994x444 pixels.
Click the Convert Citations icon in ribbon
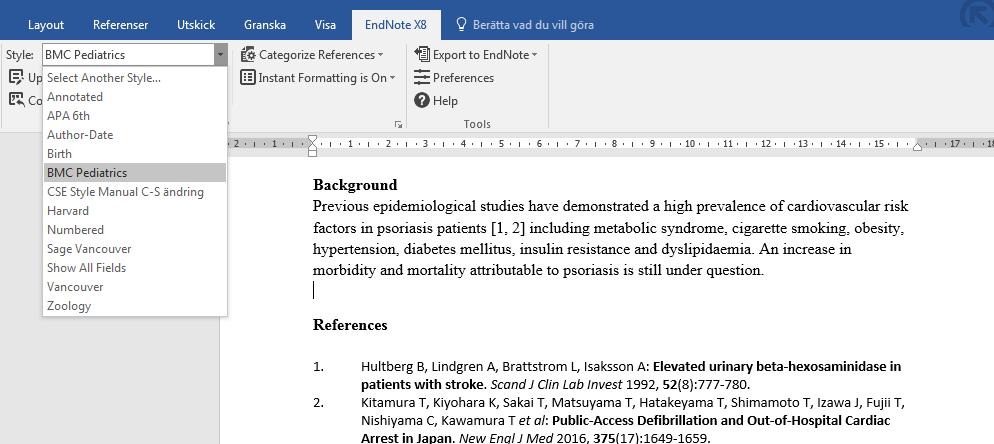coord(16,100)
